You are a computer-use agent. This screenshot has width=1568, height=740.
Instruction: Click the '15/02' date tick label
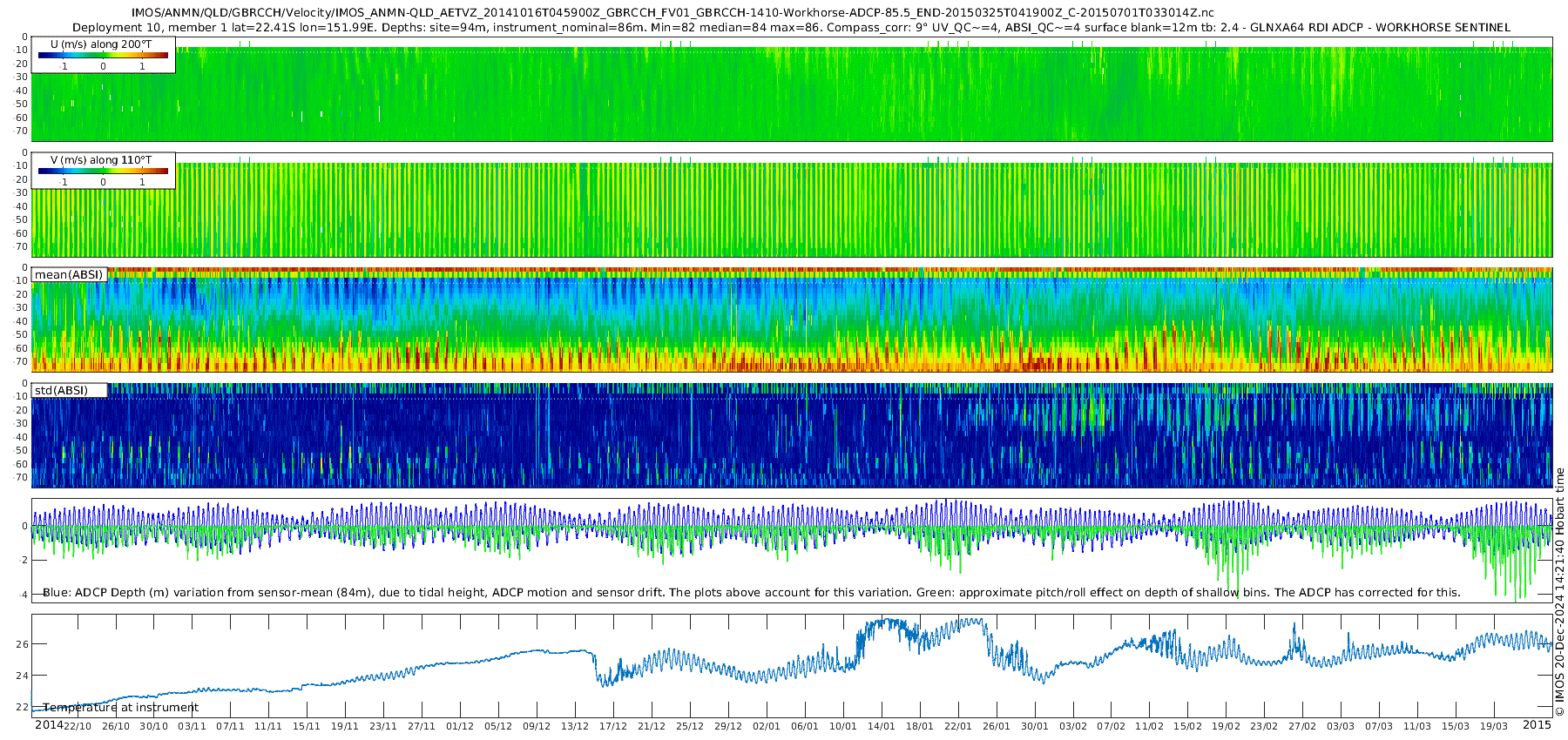point(1188,726)
